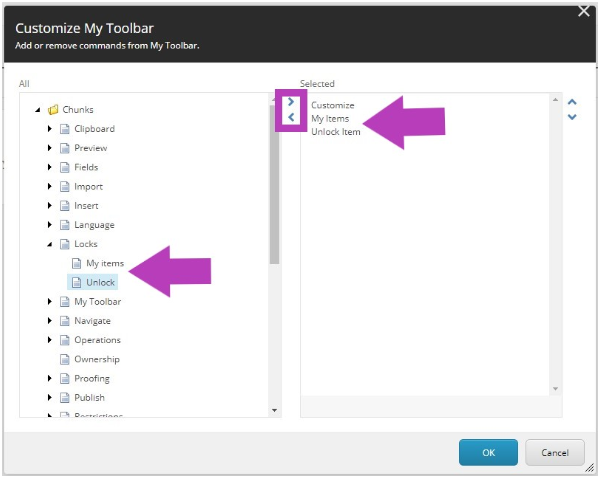Close the Customize My Toolbar dialog
The height and width of the screenshot is (478, 599).
tap(584, 11)
